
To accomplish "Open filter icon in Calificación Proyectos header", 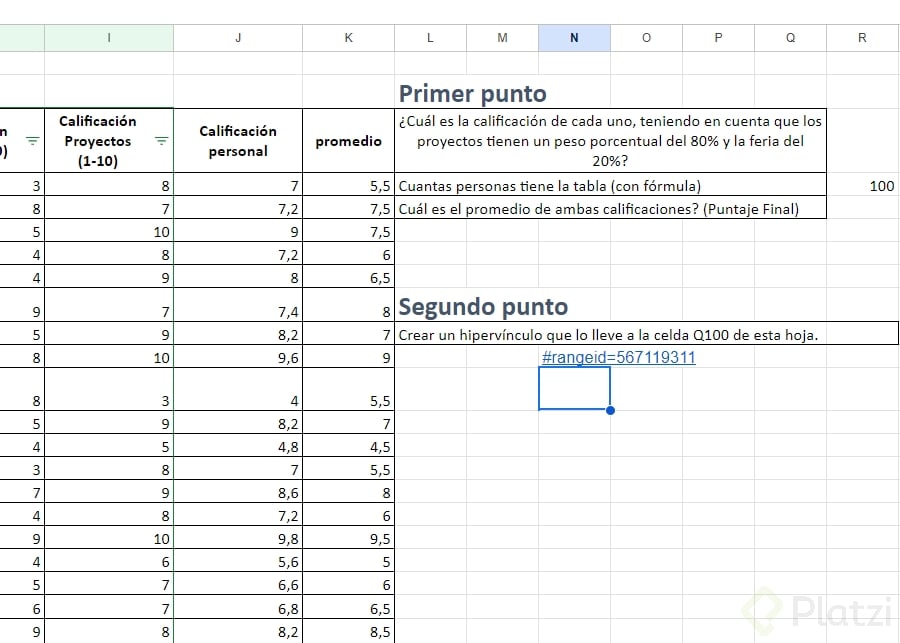I will 161,141.
